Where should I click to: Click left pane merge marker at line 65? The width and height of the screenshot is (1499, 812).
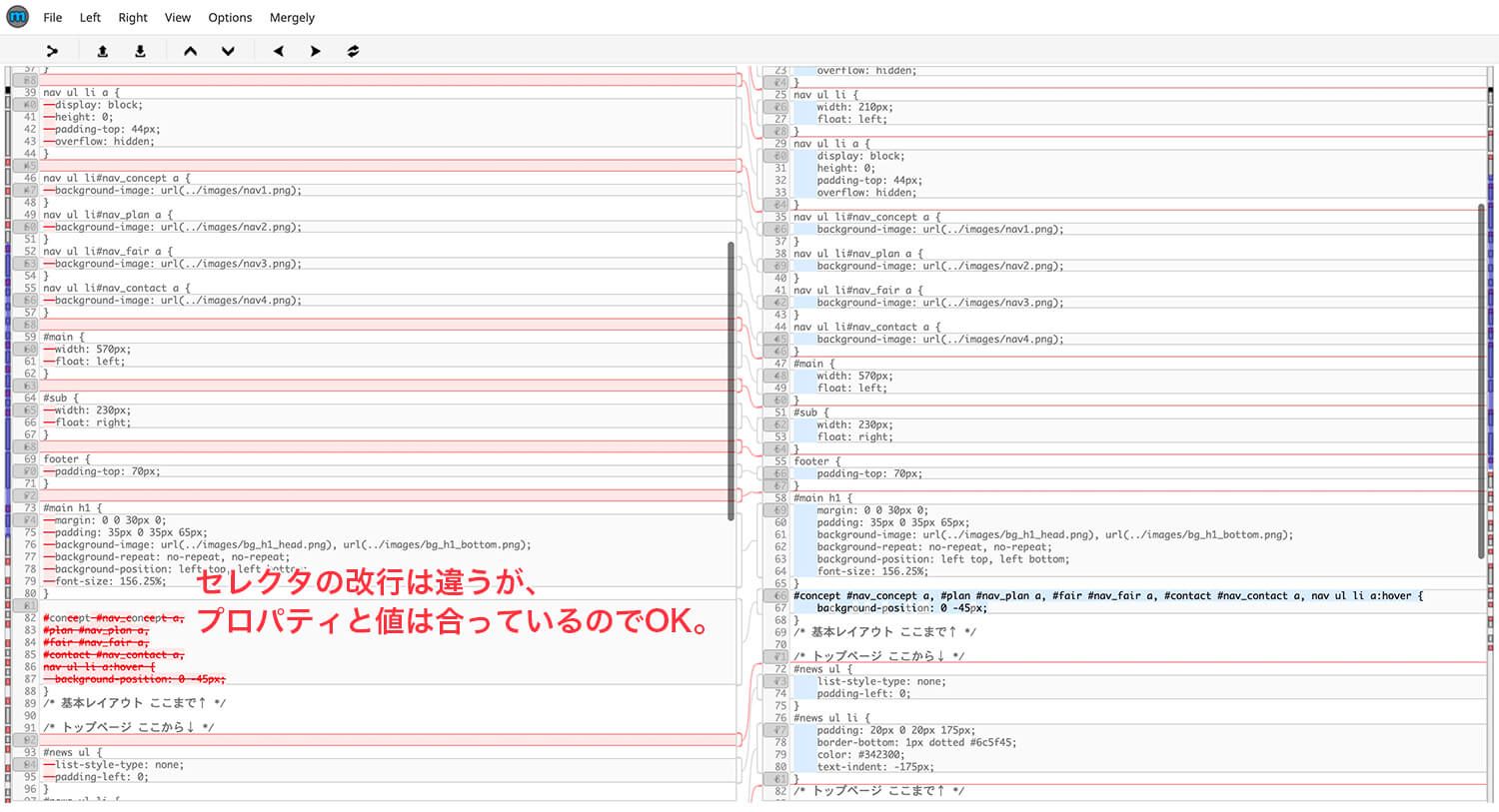27,409
